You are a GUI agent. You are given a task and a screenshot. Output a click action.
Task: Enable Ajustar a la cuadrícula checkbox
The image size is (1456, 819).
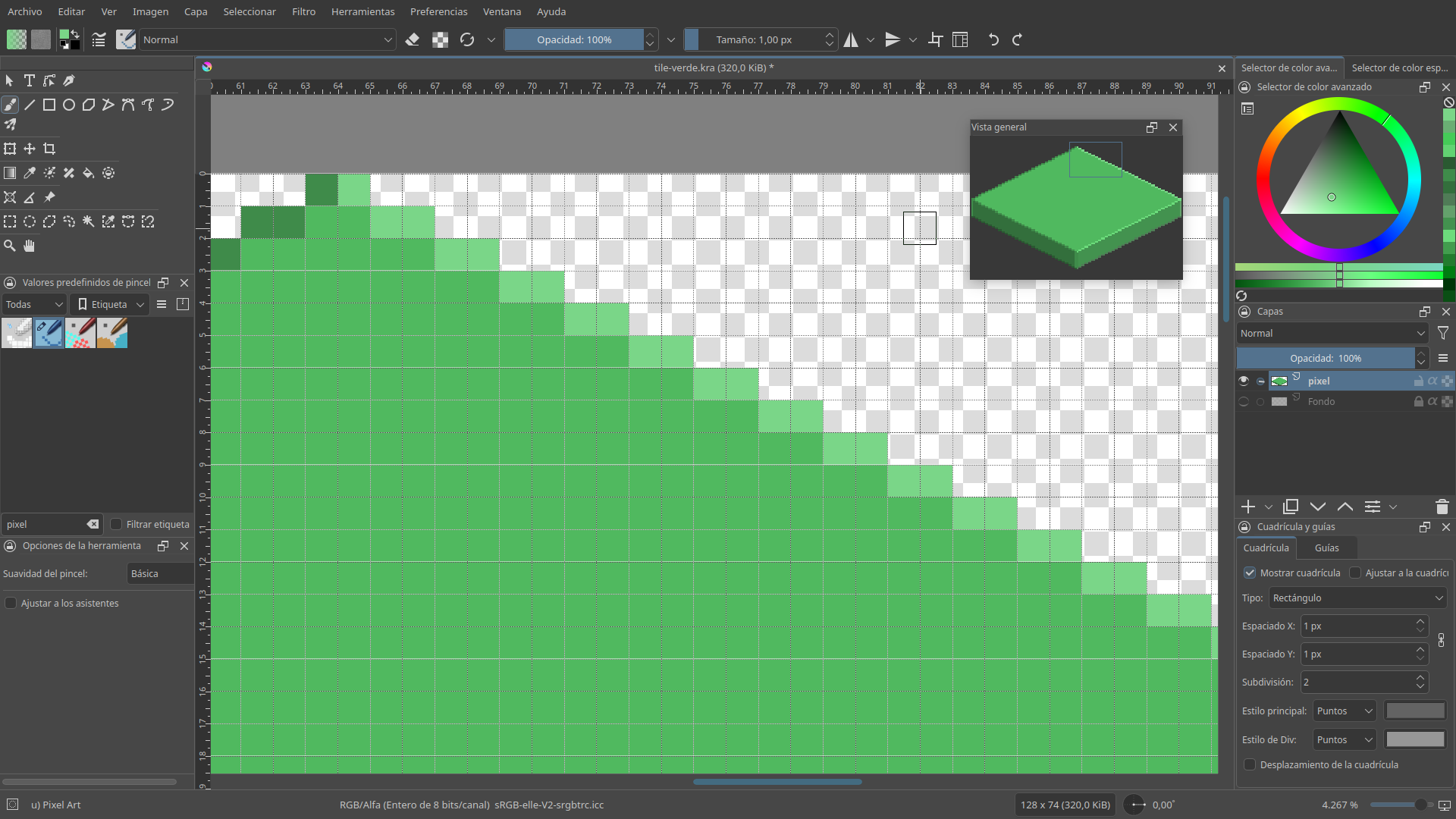[1355, 573]
